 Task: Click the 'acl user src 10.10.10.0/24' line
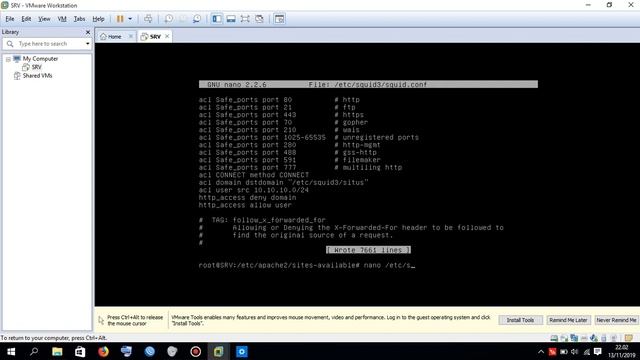pyautogui.click(x=253, y=190)
